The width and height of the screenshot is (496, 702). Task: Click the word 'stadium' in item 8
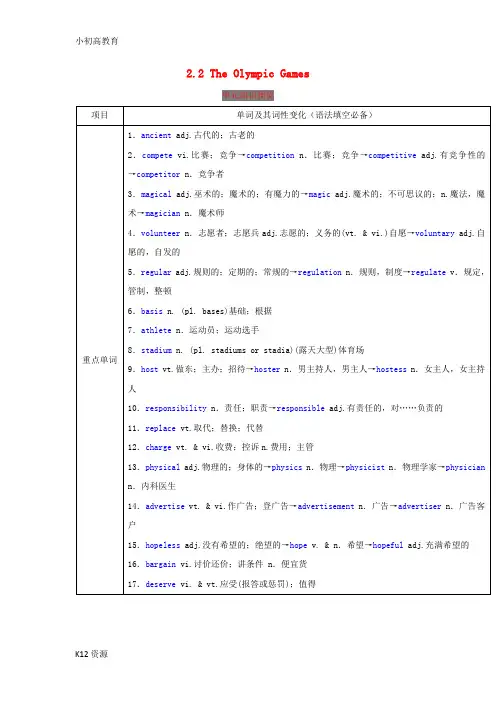[x=156, y=350]
